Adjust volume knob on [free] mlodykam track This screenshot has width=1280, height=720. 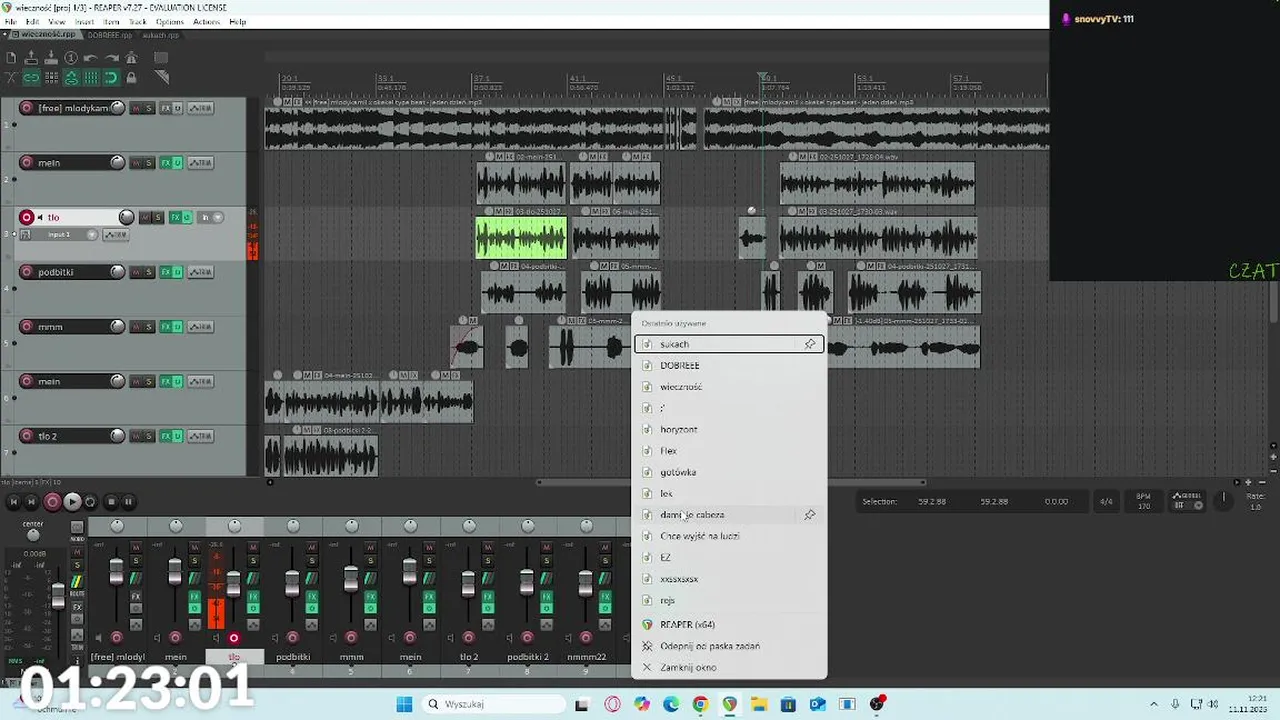[x=117, y=107]
